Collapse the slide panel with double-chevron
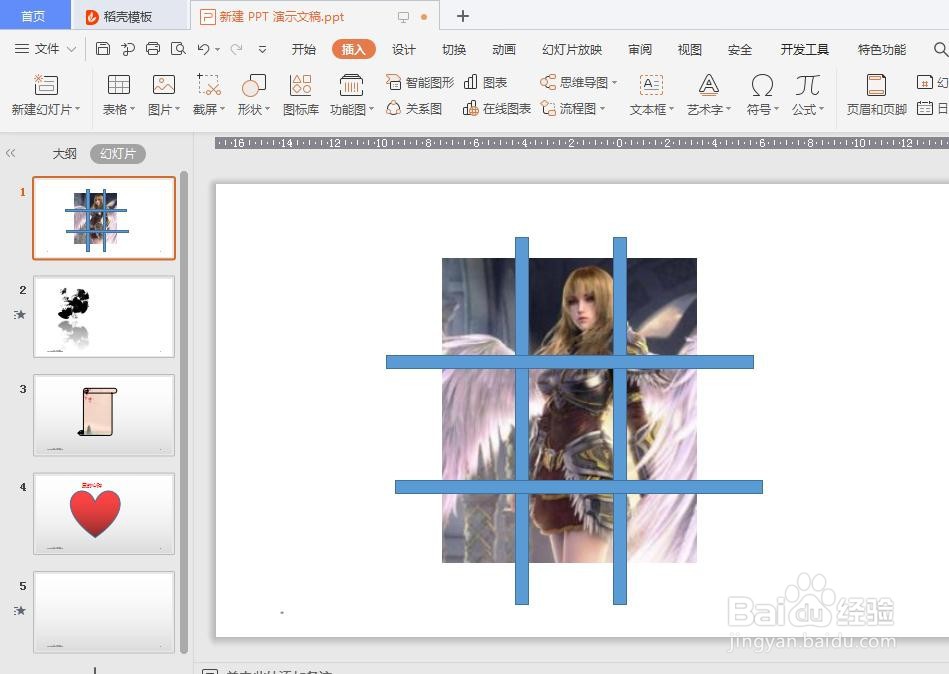This screenshot has height=674, width=949. click(x=10, y=154)
